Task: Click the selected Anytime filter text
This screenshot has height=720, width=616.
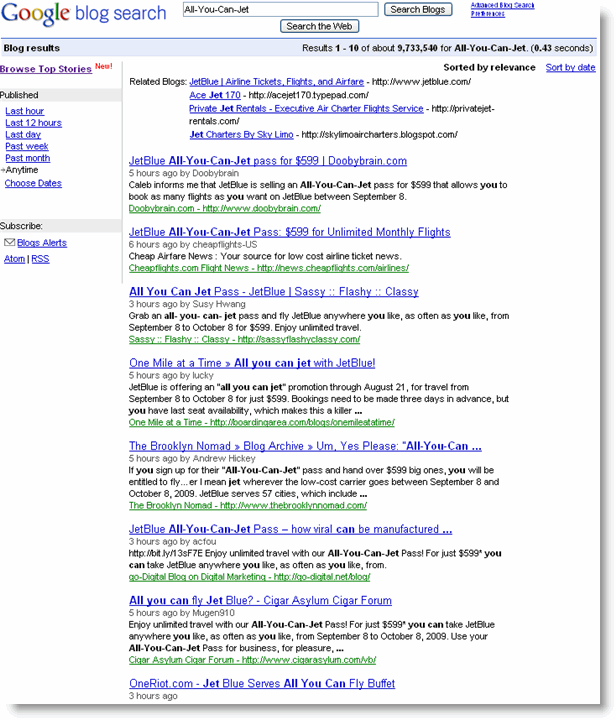Action: (x=22, y=170)
